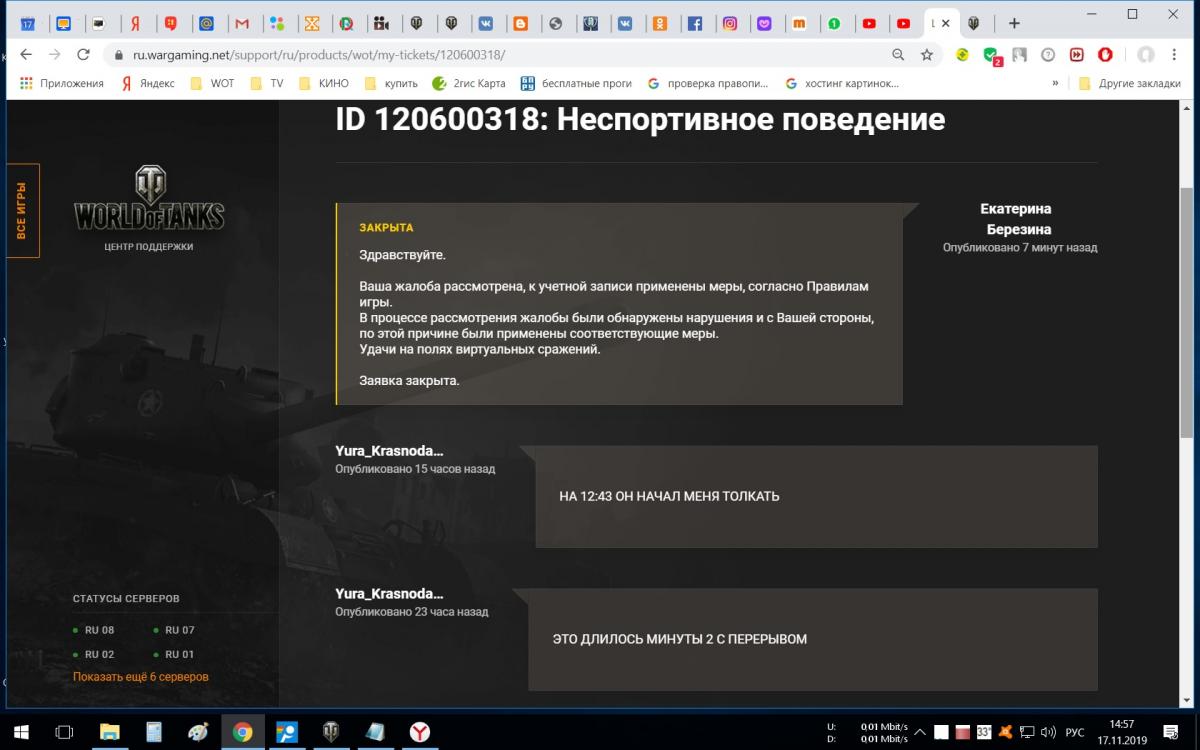Open the ВСЕ ИГРЫ side tab
1200x750 pixels.
[x=22, y=210]
